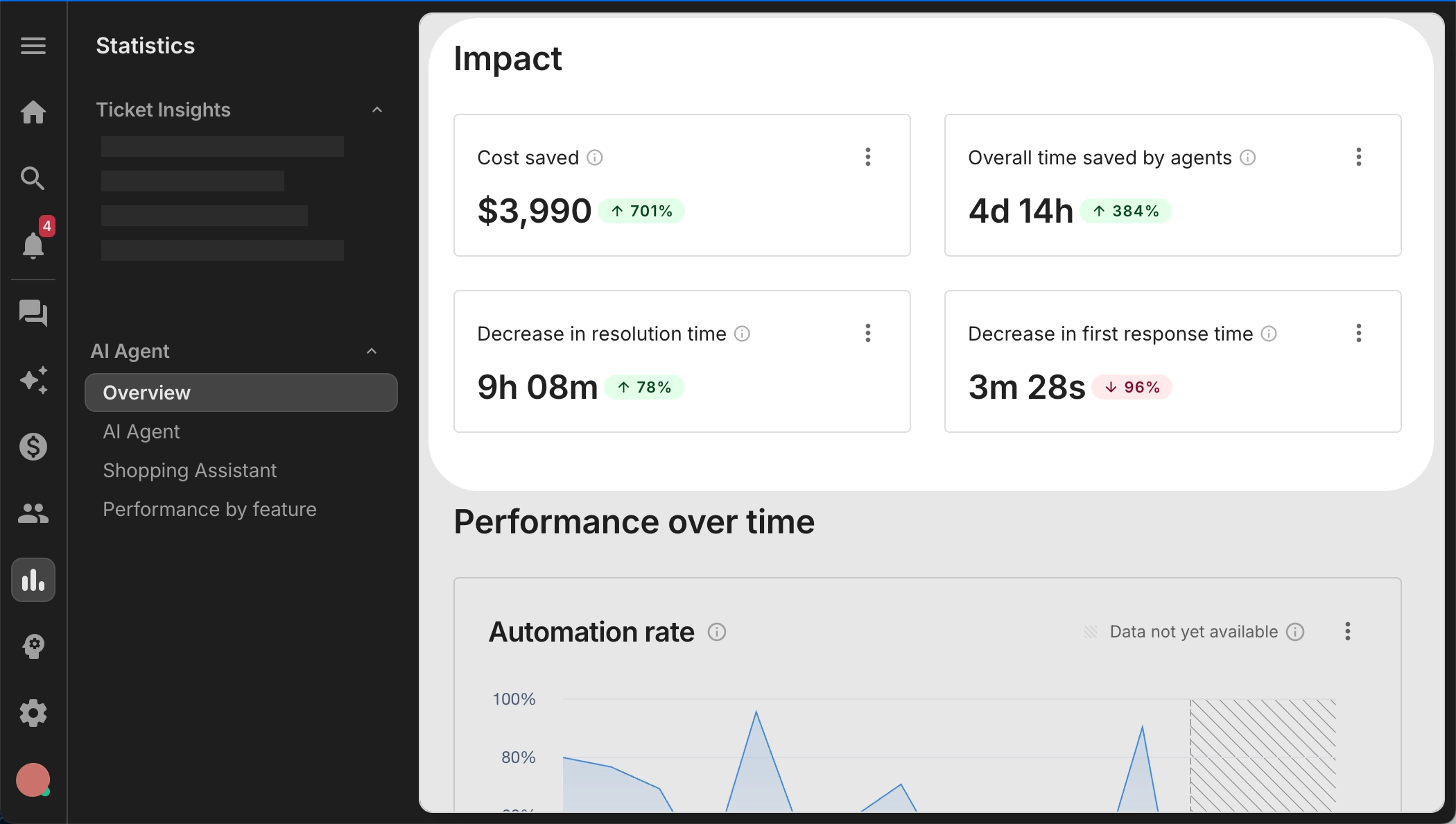
Task: Click the 96% decrease badge
Action: [1132, 387]
